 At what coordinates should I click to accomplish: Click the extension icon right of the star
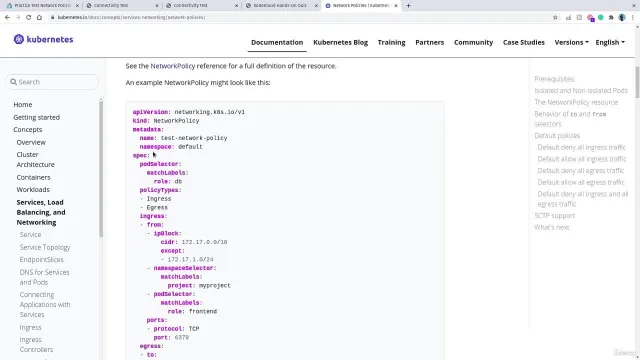[568, 18]
